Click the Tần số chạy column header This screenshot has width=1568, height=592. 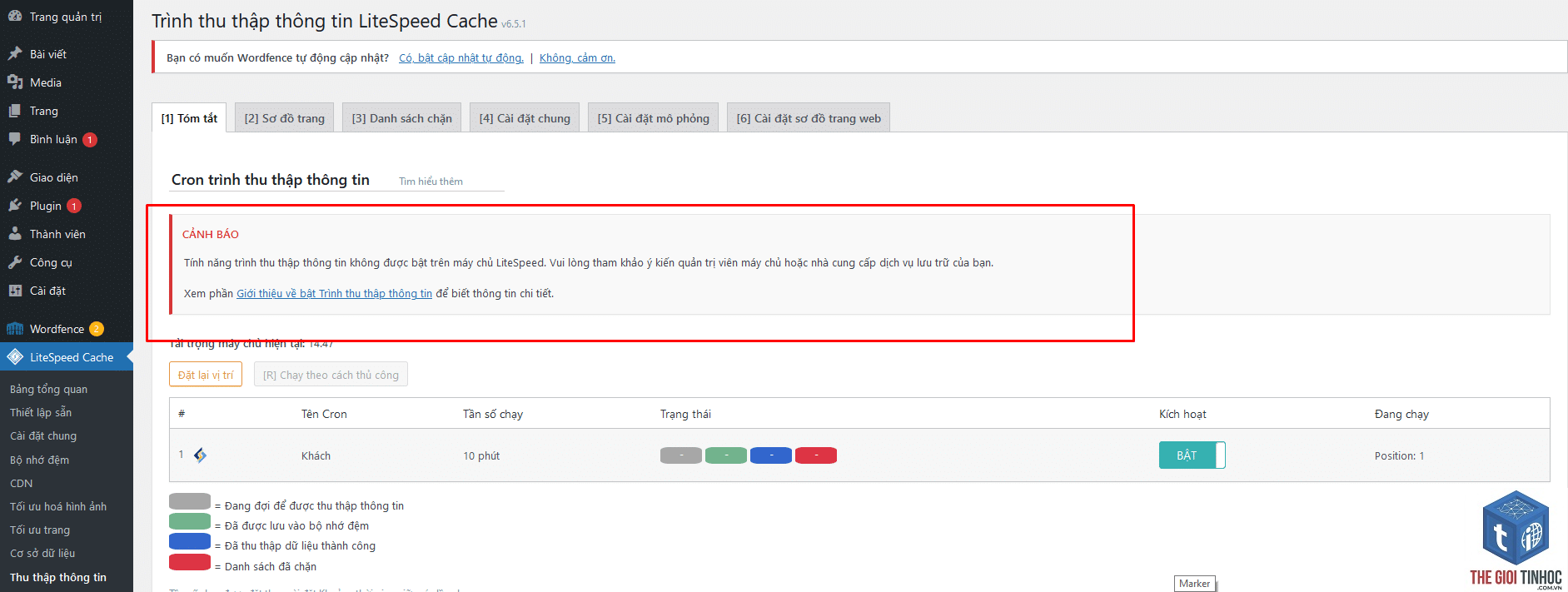(x=493, y=414)
